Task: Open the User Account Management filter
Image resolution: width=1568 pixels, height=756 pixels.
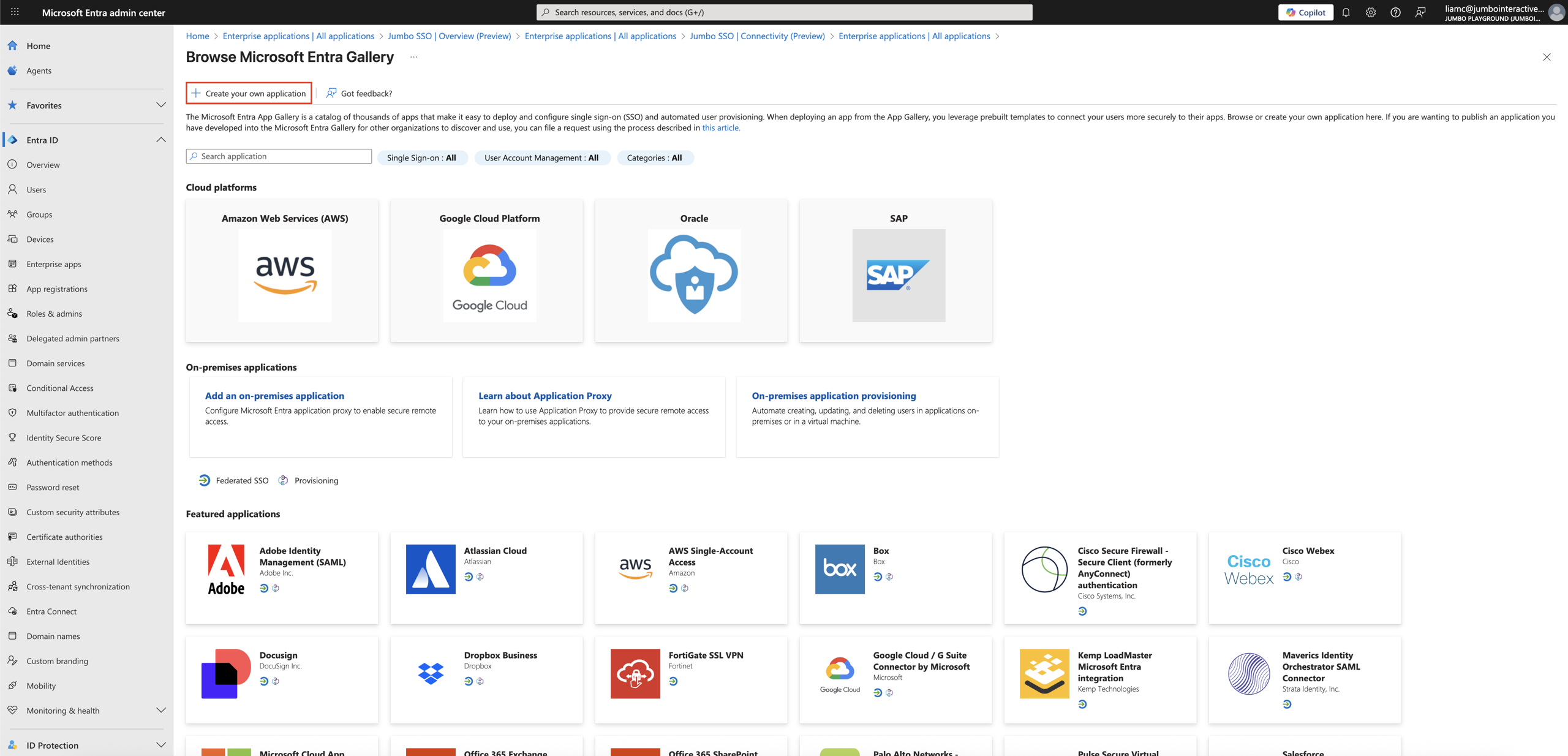Action: (x=542, y=157)
